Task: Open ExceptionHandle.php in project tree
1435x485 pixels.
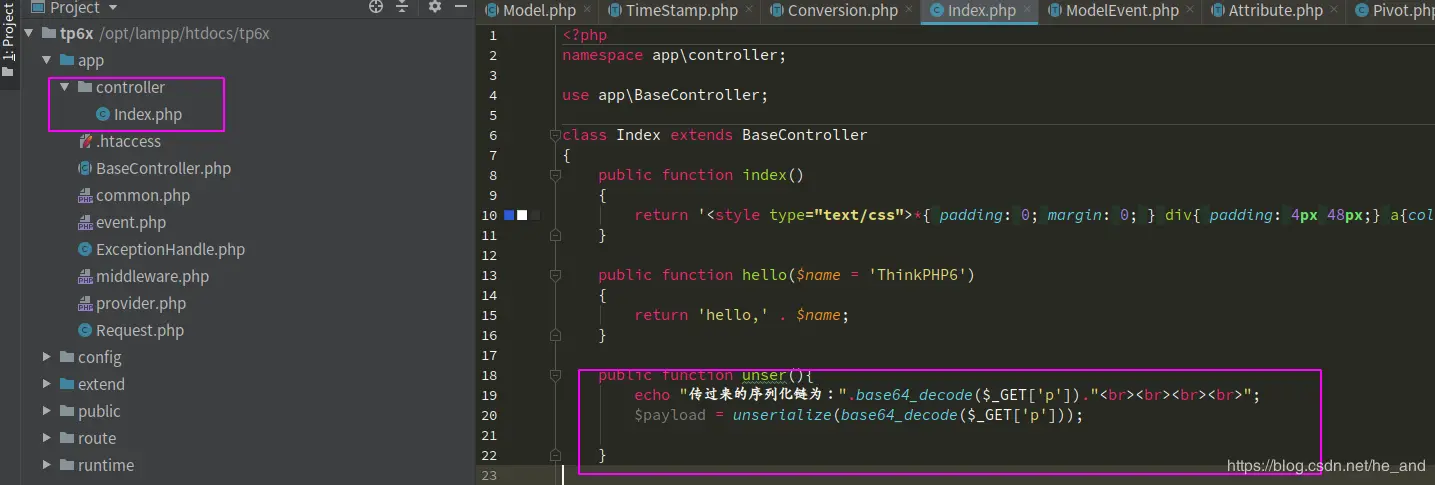Action: click(x=170, y=250)
